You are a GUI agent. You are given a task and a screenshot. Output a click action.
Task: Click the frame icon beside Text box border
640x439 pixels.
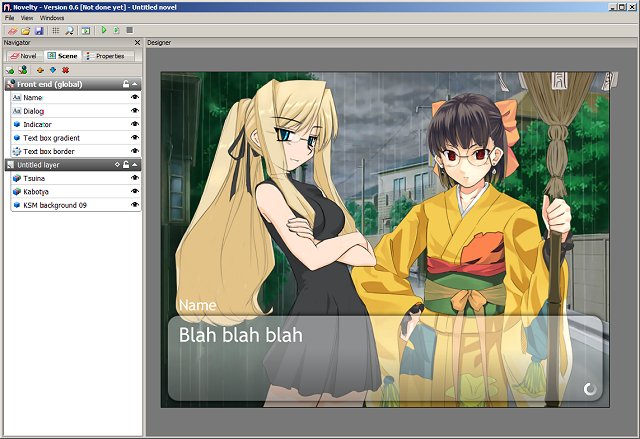coord(17,151)
